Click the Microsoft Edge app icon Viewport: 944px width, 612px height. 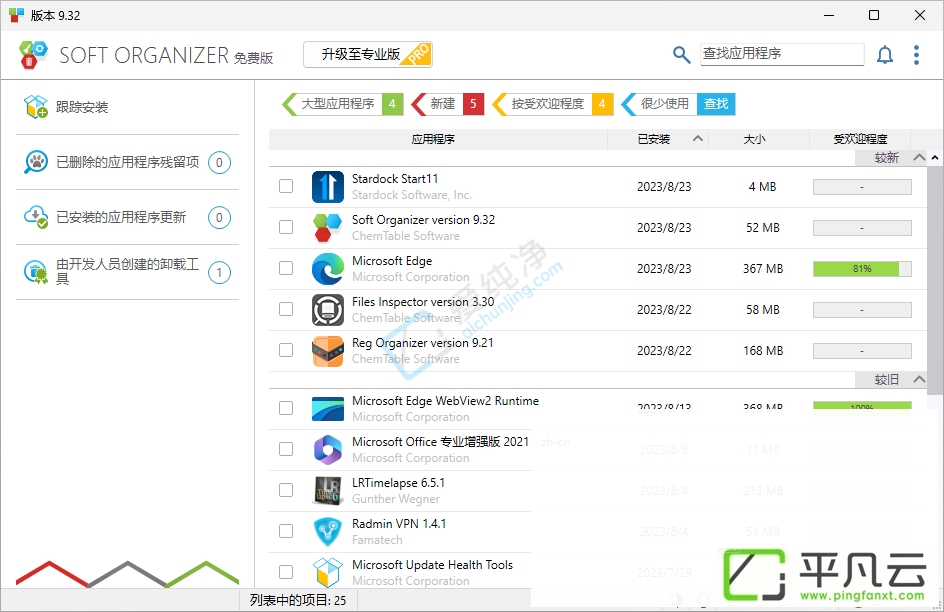tap(328, 268)
